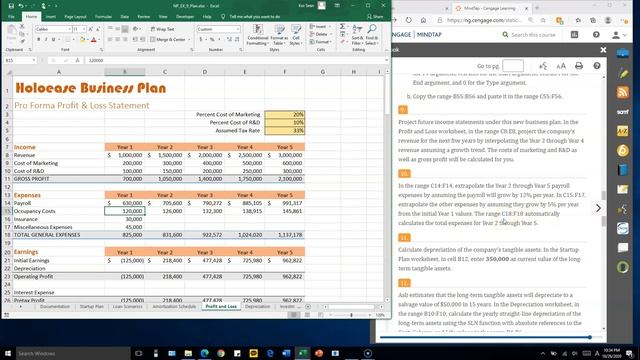This screenshot has height=360, width=640.
Task: Bookmark page with star in address bar
Action: [x=543, y=20]
